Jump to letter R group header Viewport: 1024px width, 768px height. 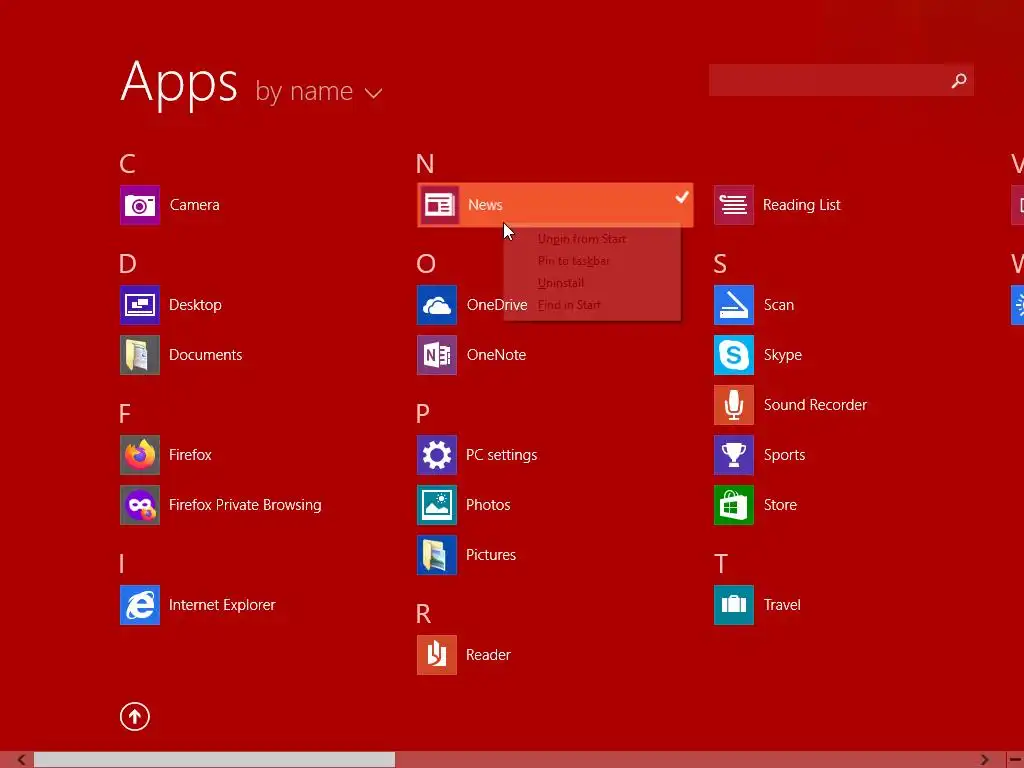[x=423, y=614]
